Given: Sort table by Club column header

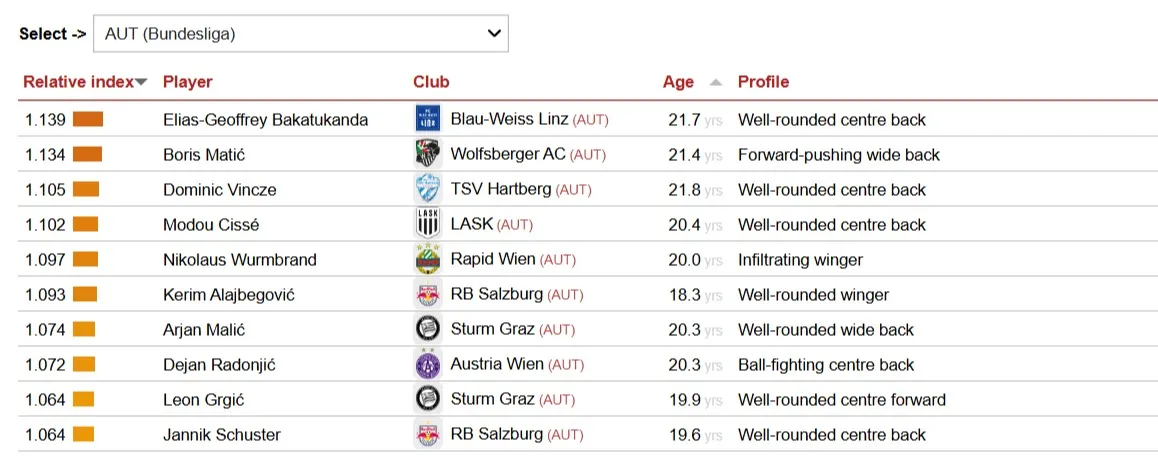Looking at the screenshot, I should click(x=431, y=82).
